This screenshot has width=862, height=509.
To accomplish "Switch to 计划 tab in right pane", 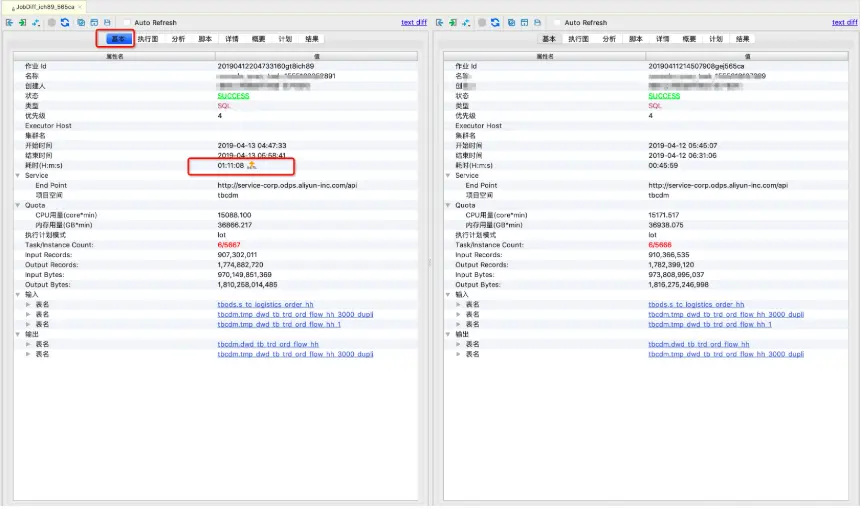I will [x=716, y=39].
